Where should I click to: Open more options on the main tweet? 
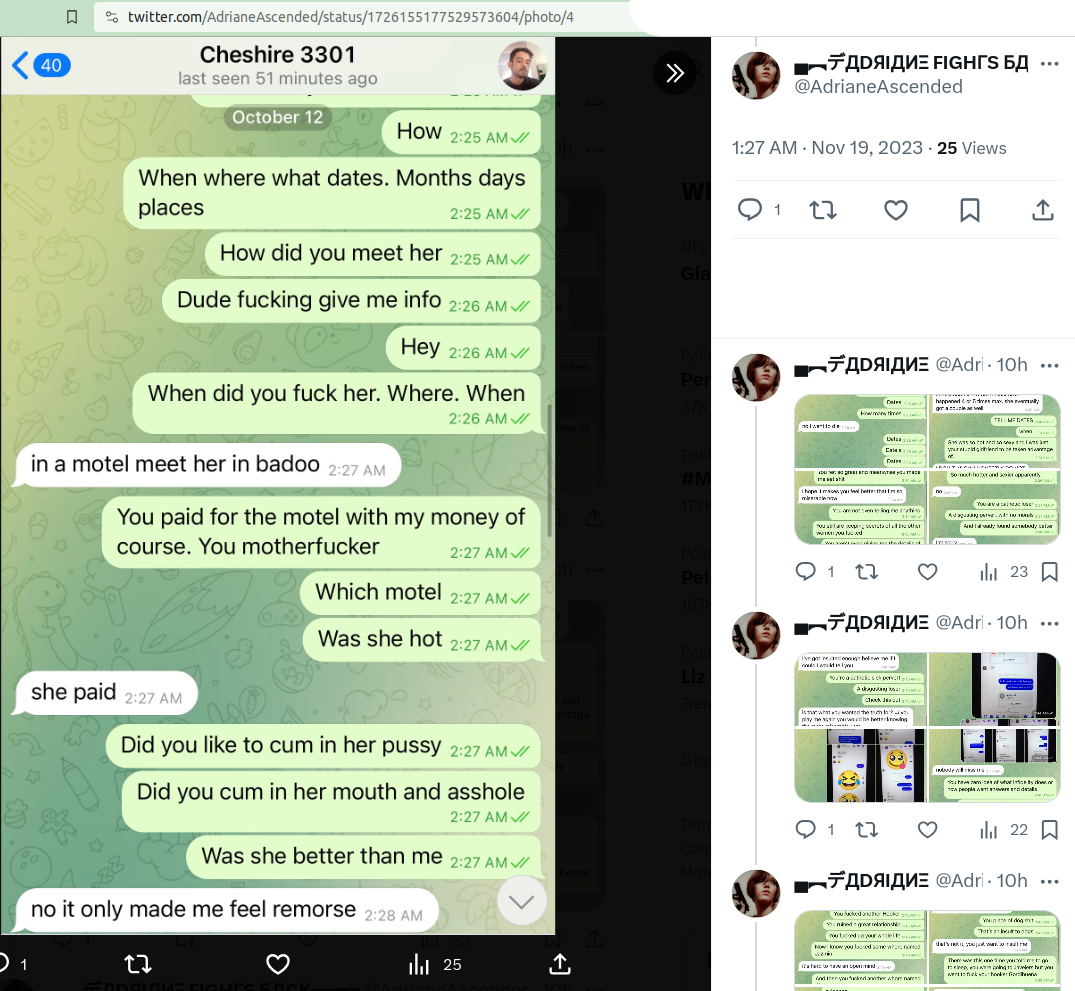tap(1049, 64)
